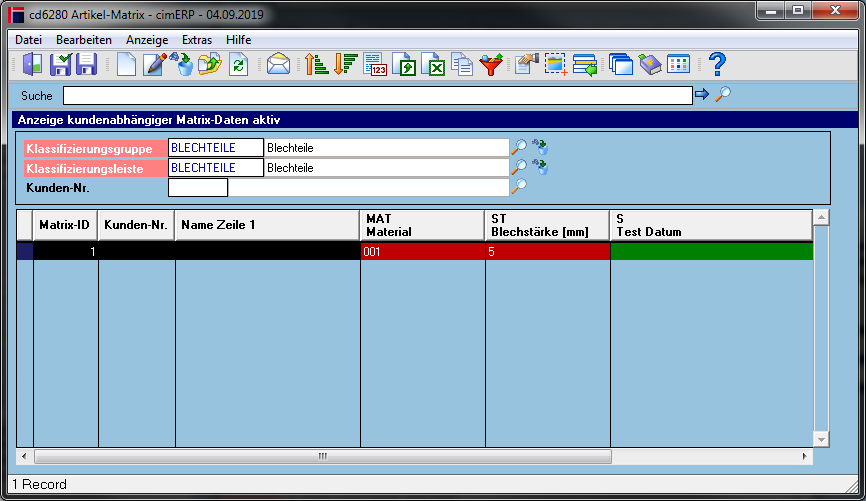
Task: Click the green Test Datum cell
Action: pos(711,251)
